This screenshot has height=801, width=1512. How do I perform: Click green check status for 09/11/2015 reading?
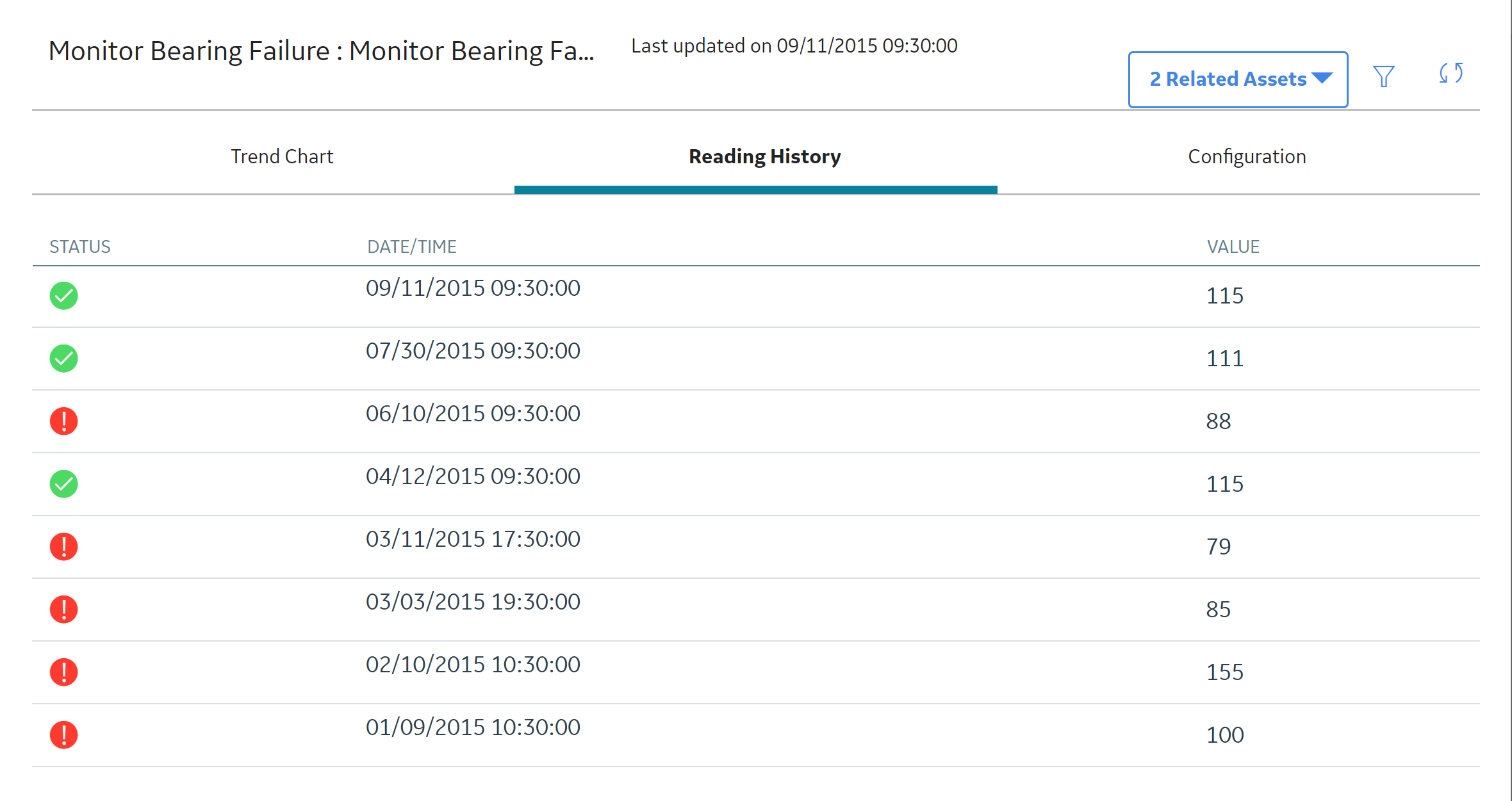[64, 296]
